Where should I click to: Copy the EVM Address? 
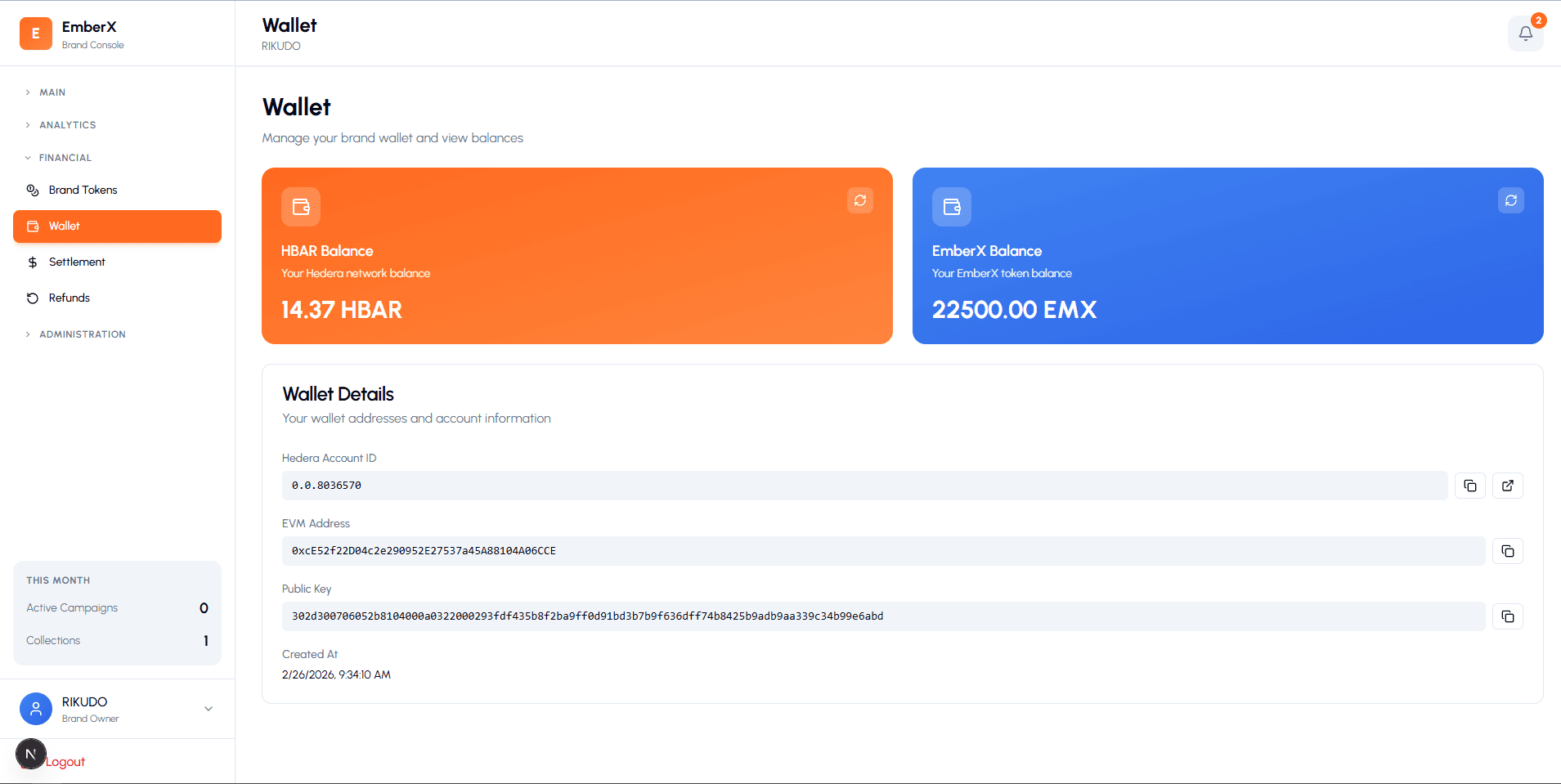coord(1507,550)
